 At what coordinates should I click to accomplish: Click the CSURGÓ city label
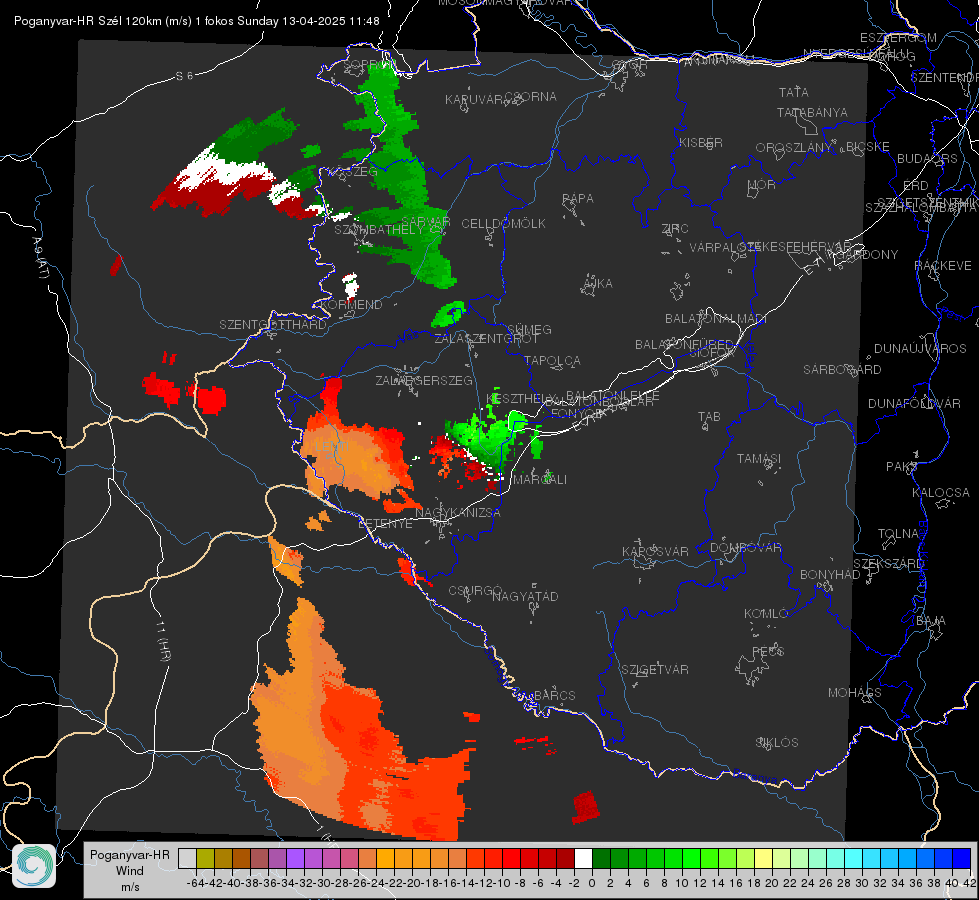tap(475, 590)
